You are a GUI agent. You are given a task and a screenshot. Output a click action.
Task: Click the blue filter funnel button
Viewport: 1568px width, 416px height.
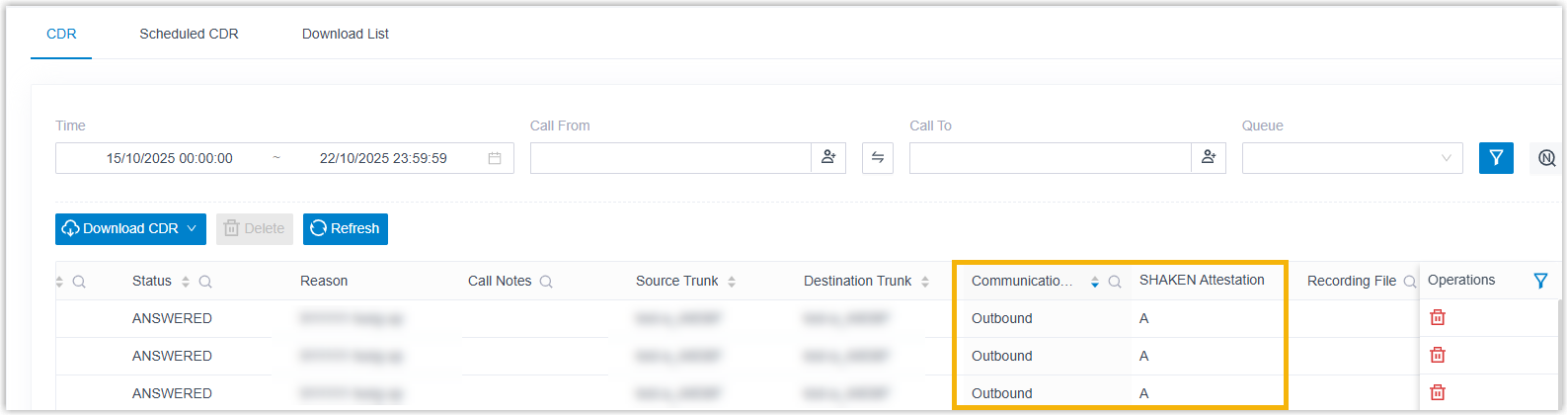point(1495,158)
